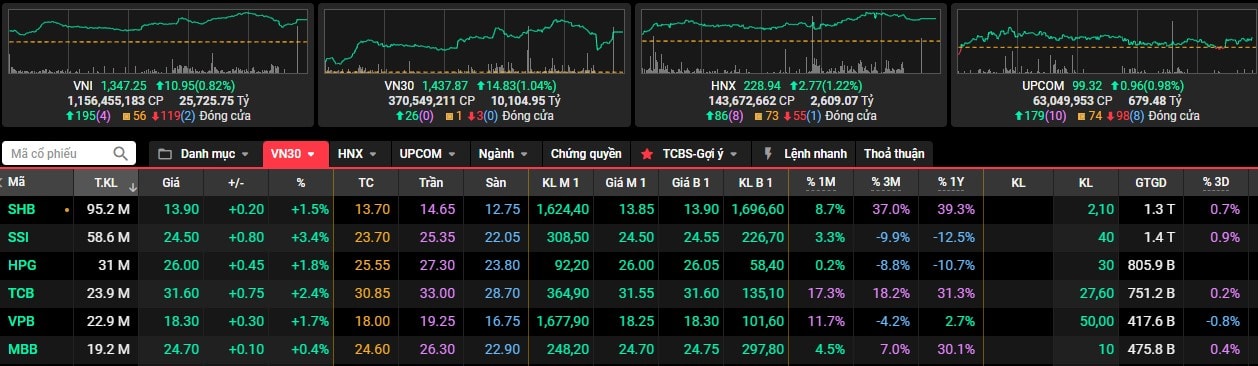The width and height of the screenshot is (1258, 366).
Task: Open the UPCOM index chart thumbnail
Action: coord(1104,65)
